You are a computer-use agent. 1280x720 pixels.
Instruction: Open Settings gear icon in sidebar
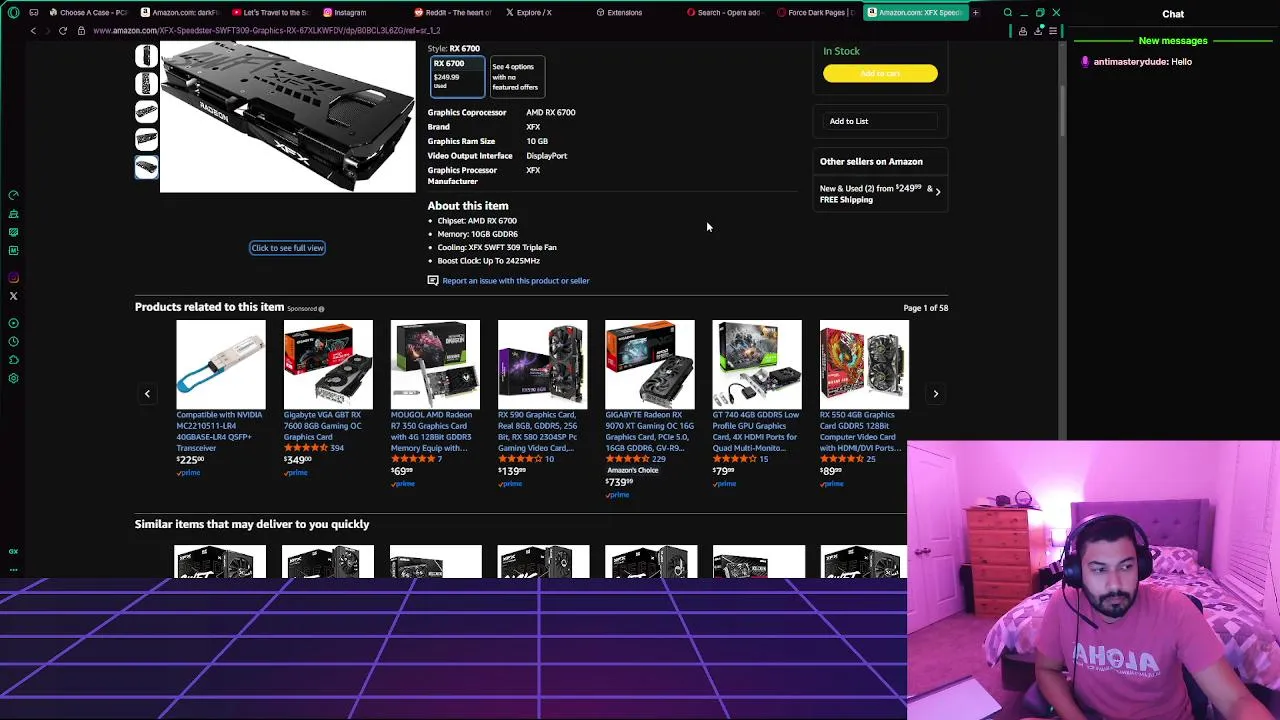click(13, 379)
